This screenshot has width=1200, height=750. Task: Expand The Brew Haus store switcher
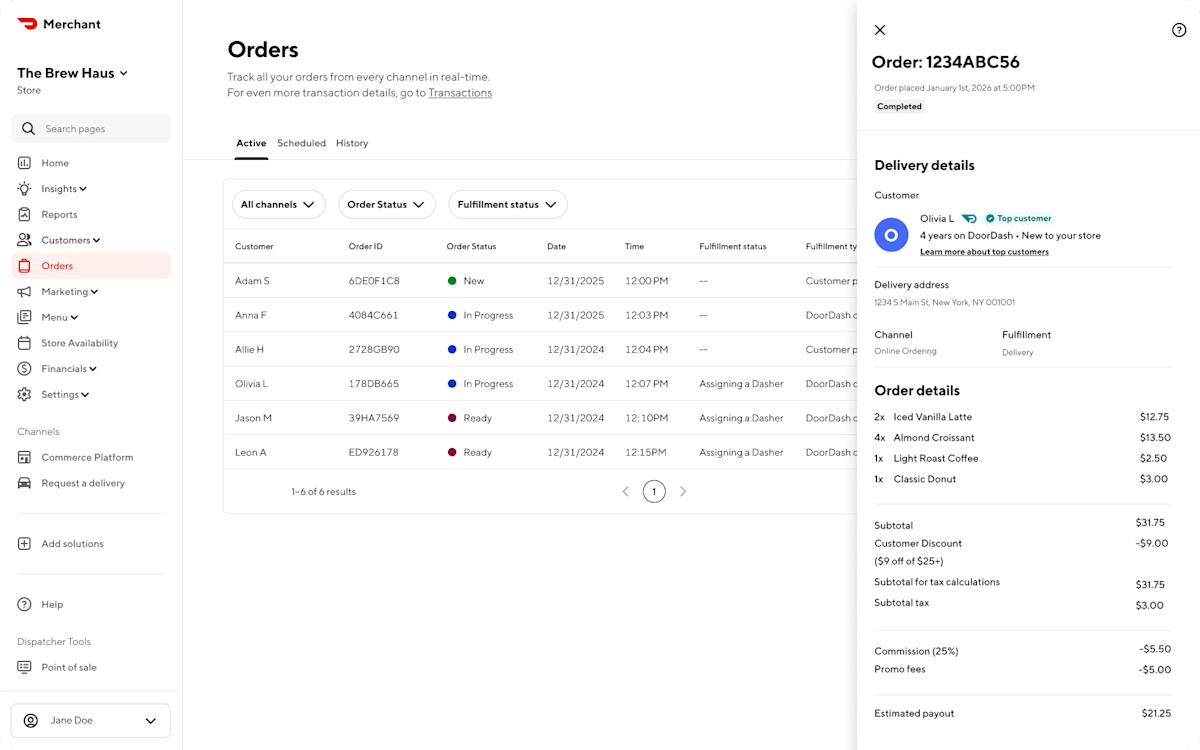click(72, 72)
